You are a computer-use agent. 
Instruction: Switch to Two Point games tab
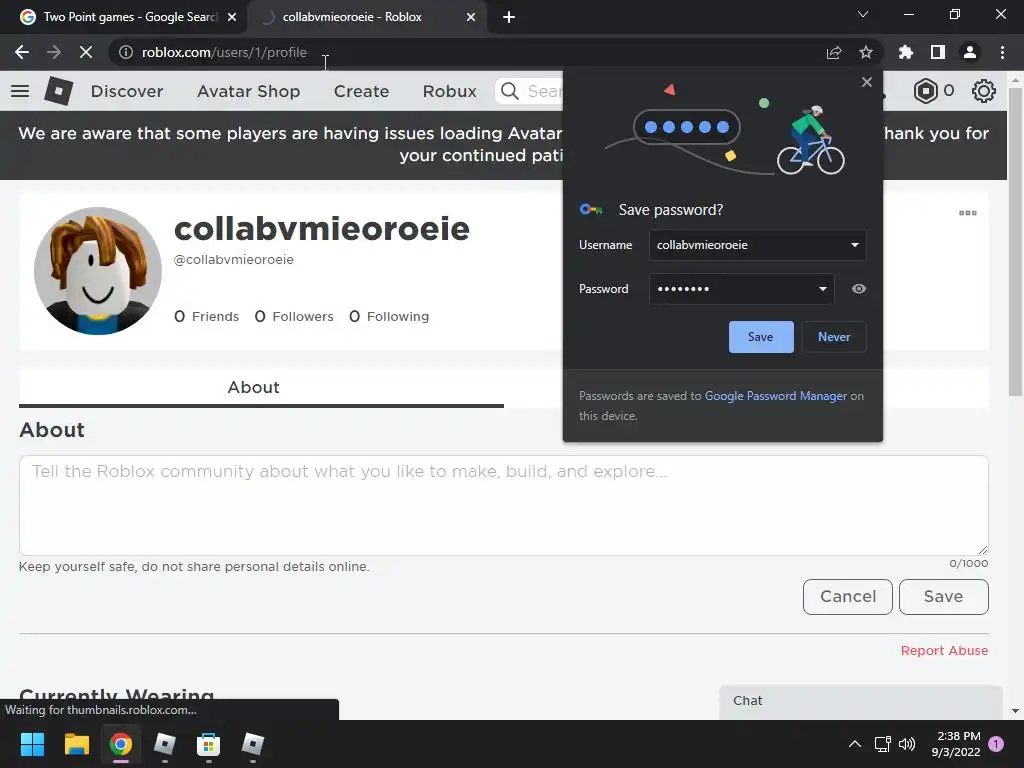(x=123, y=17)
